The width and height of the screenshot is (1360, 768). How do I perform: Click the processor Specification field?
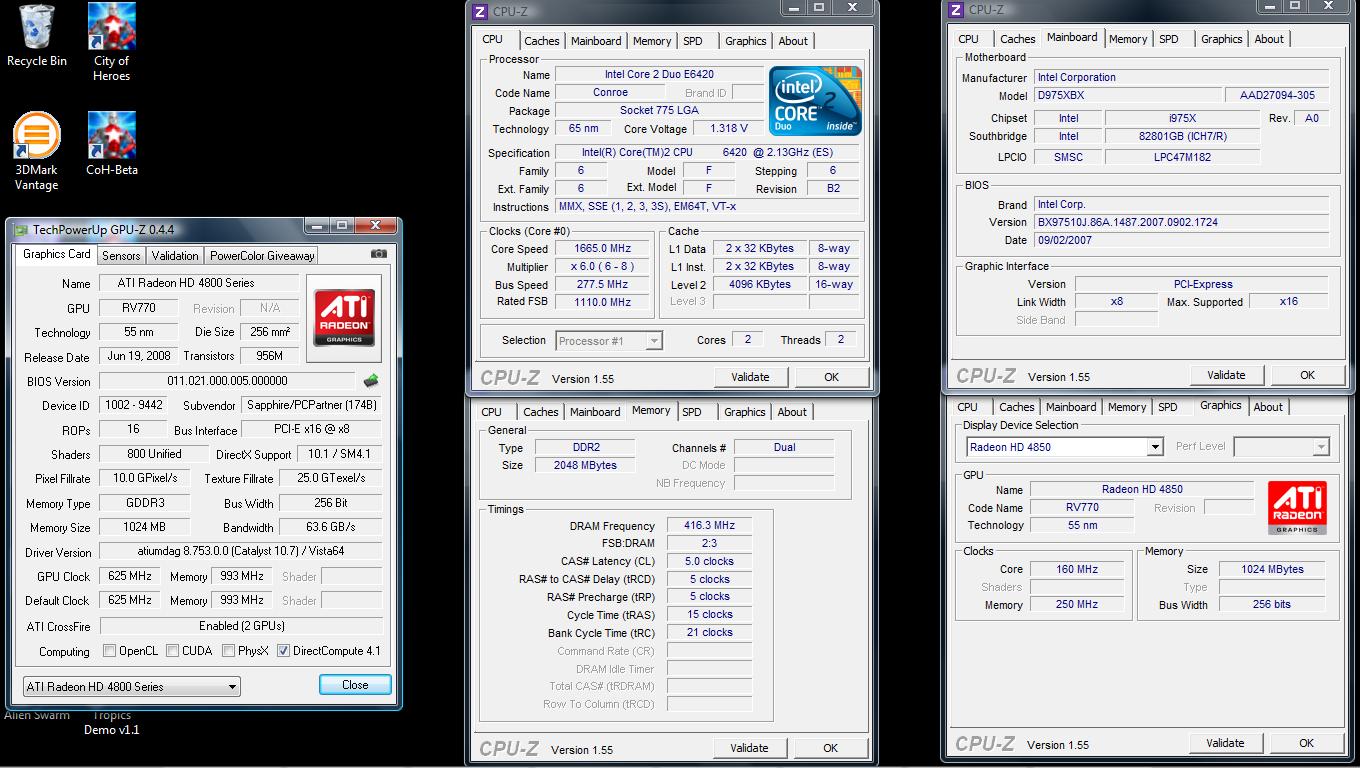pos(707,153)
